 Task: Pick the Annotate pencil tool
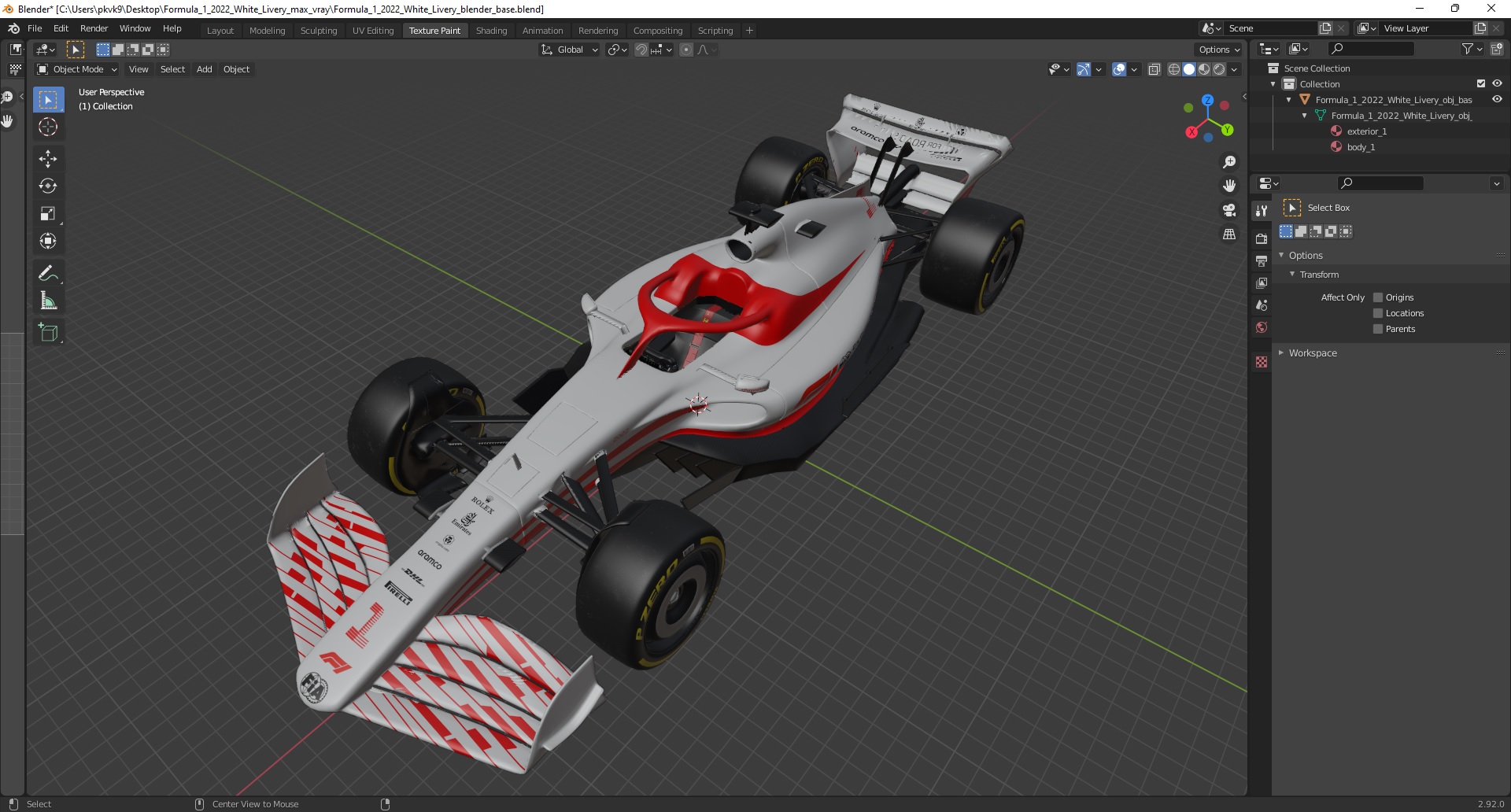click(48, 273)
